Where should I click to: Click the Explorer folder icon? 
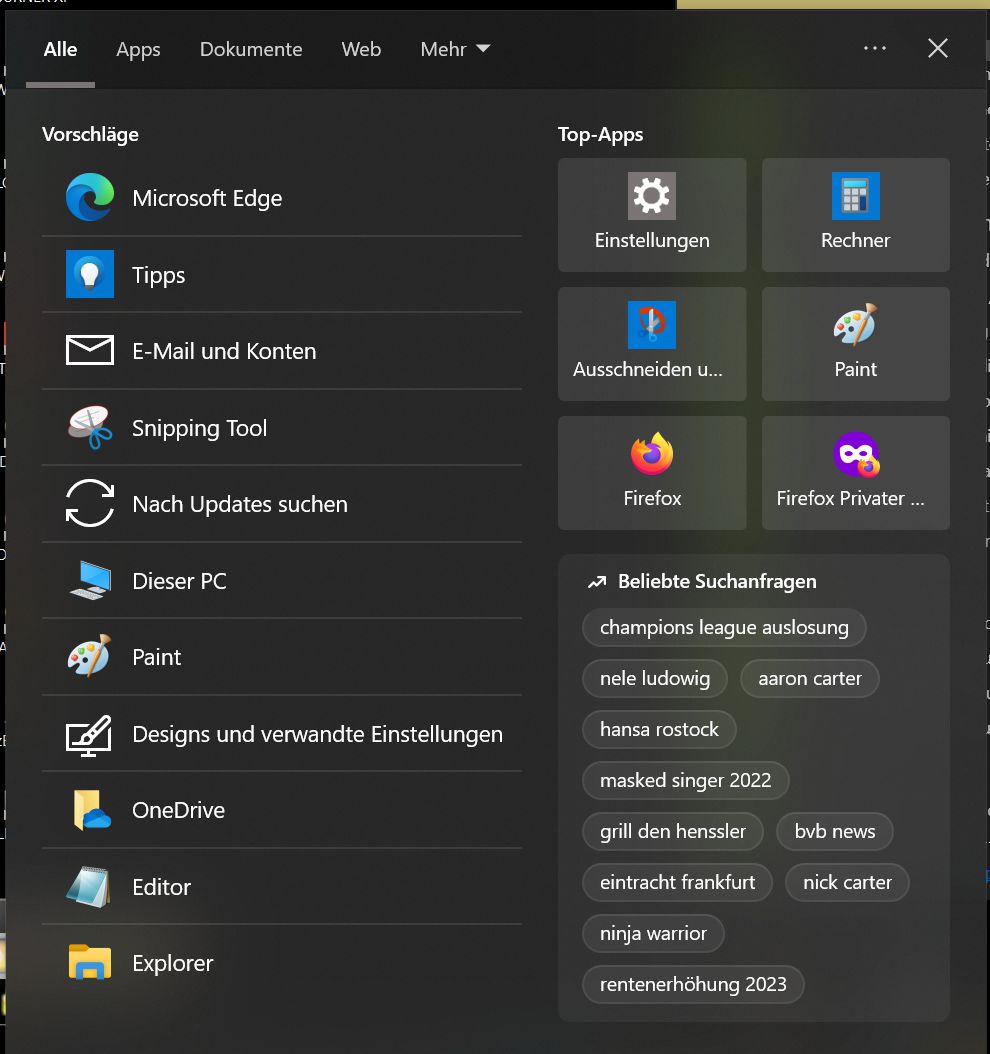tap(89, 963)
